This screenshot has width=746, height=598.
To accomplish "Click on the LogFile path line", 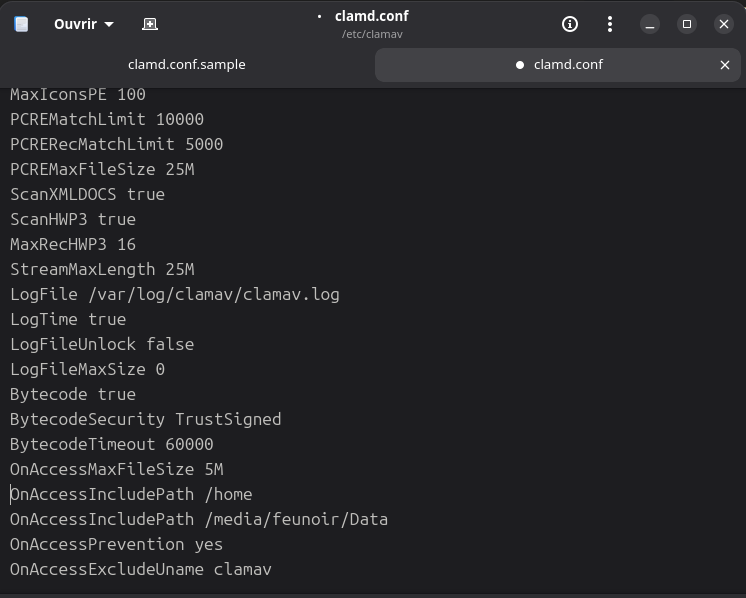I will click(x=174, y=295).
